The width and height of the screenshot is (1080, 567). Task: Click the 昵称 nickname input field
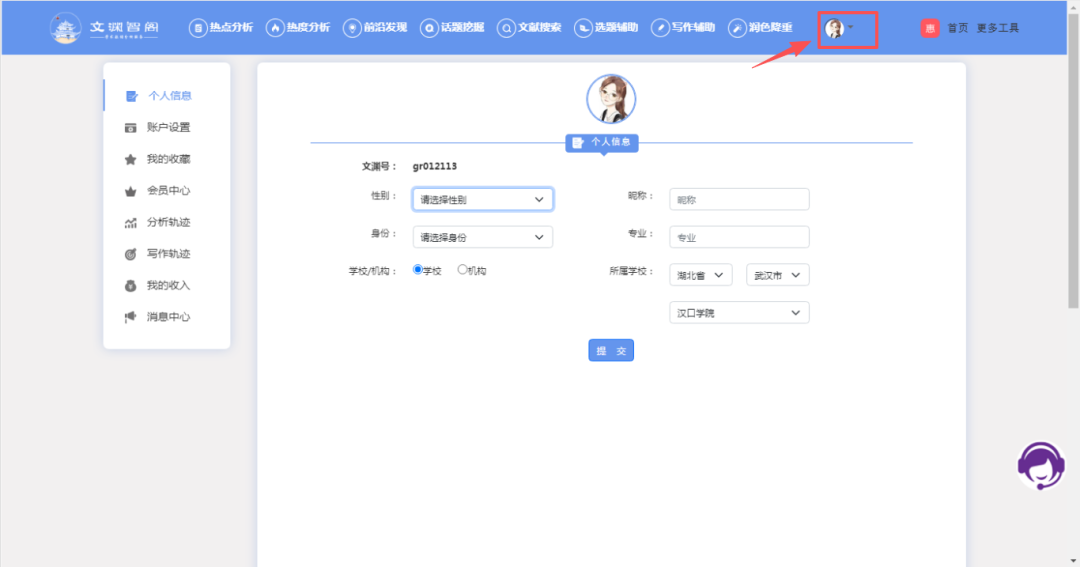(x=738, y=200)
